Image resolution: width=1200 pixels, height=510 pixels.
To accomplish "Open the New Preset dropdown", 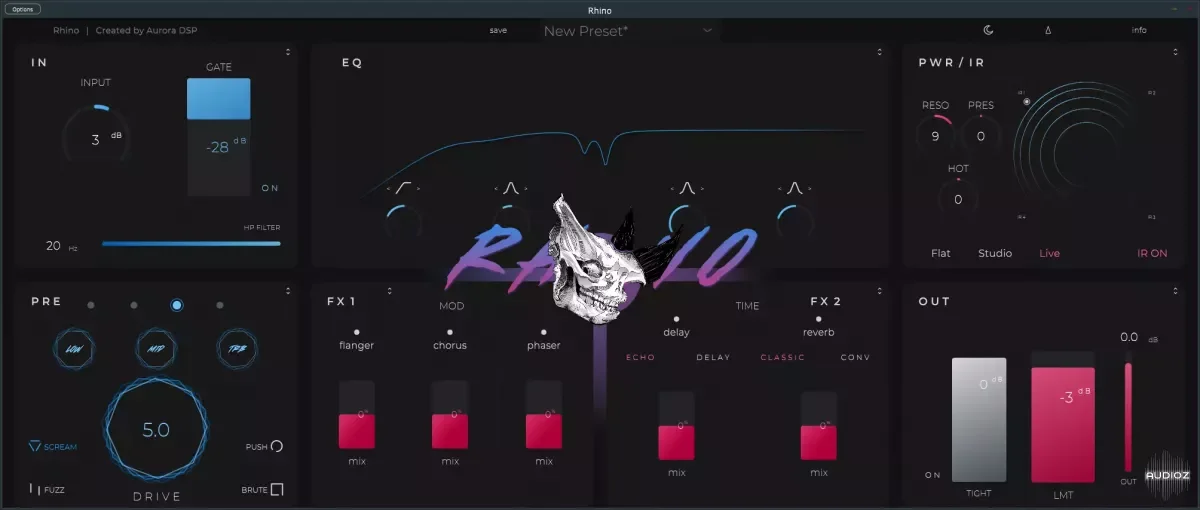I will pos(629,31).
